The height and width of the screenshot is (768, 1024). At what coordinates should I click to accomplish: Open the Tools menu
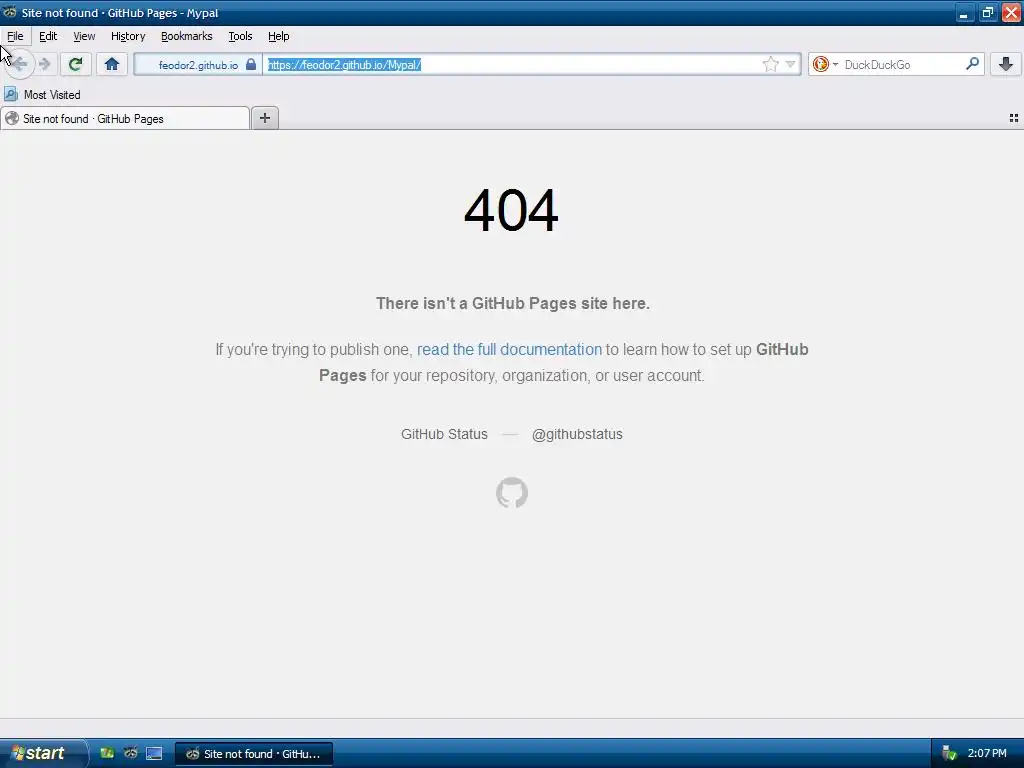click(x=240, y=36)
